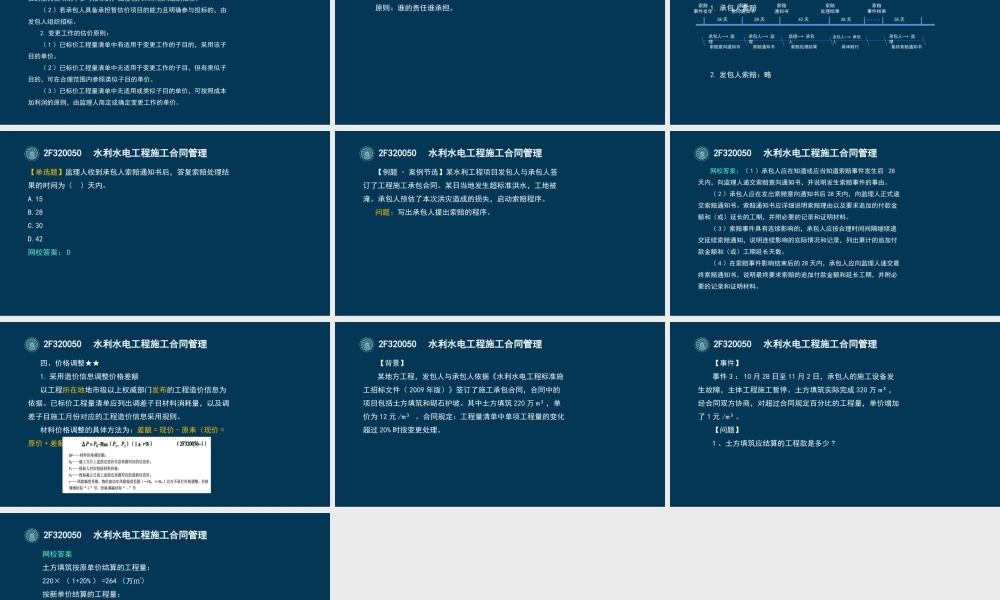The image size is (1000, 600).
Task: Click the logo icon on the 【事件】 slide
Action: tap(701, 344)
